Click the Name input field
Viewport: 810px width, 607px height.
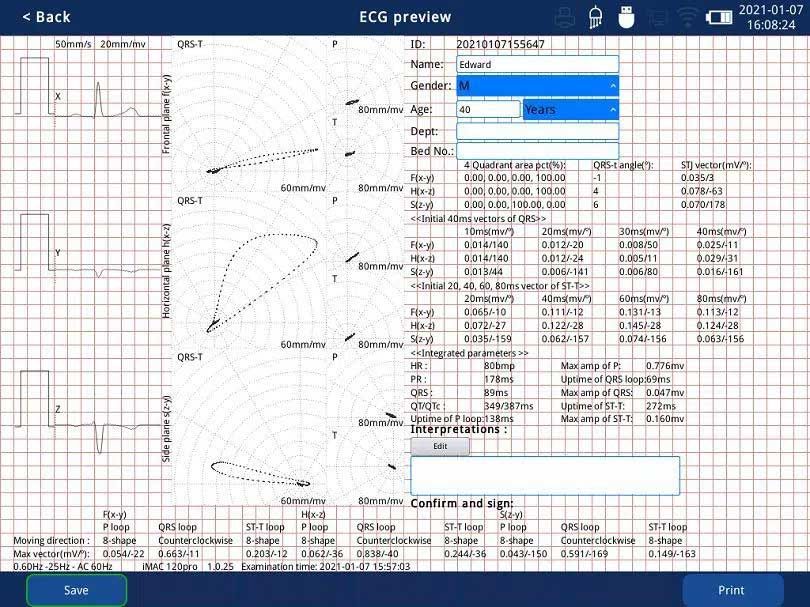537,64
